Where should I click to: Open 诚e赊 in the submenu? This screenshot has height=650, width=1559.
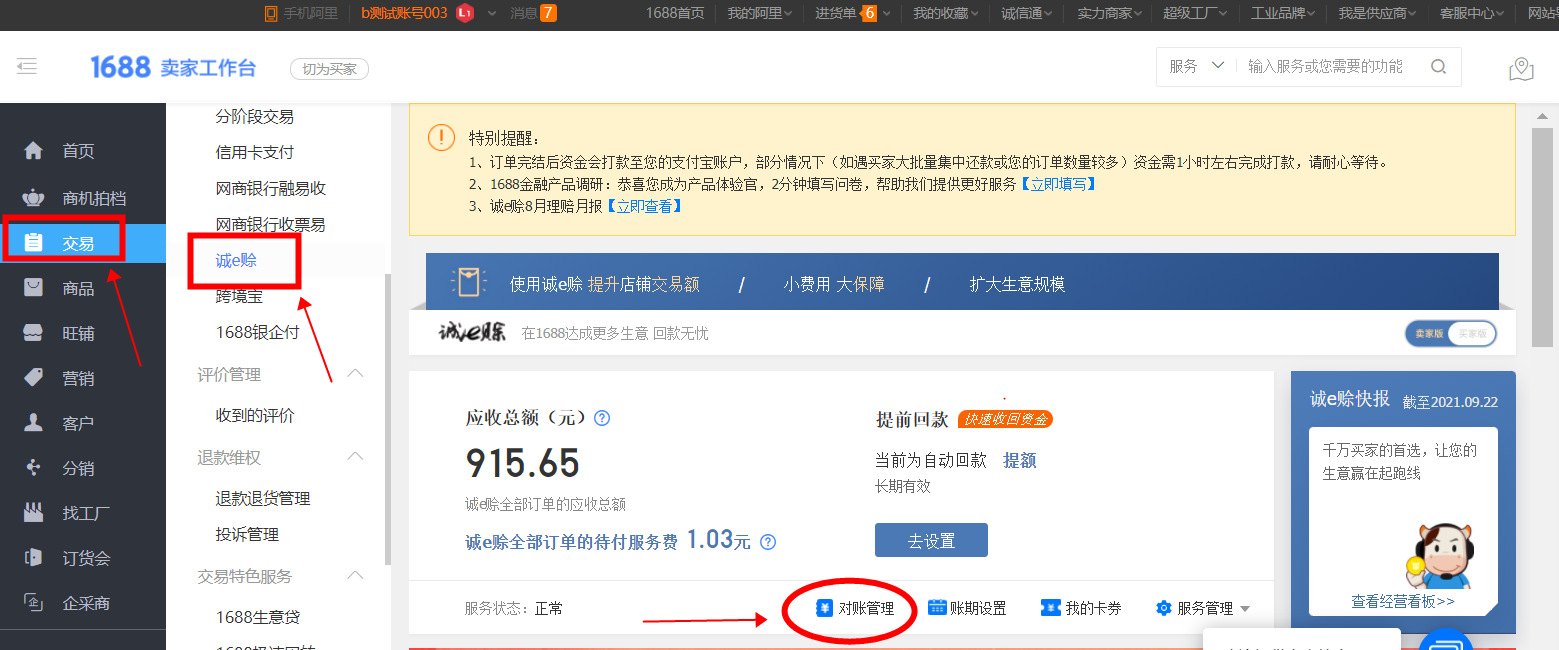(x=237, y=261)
